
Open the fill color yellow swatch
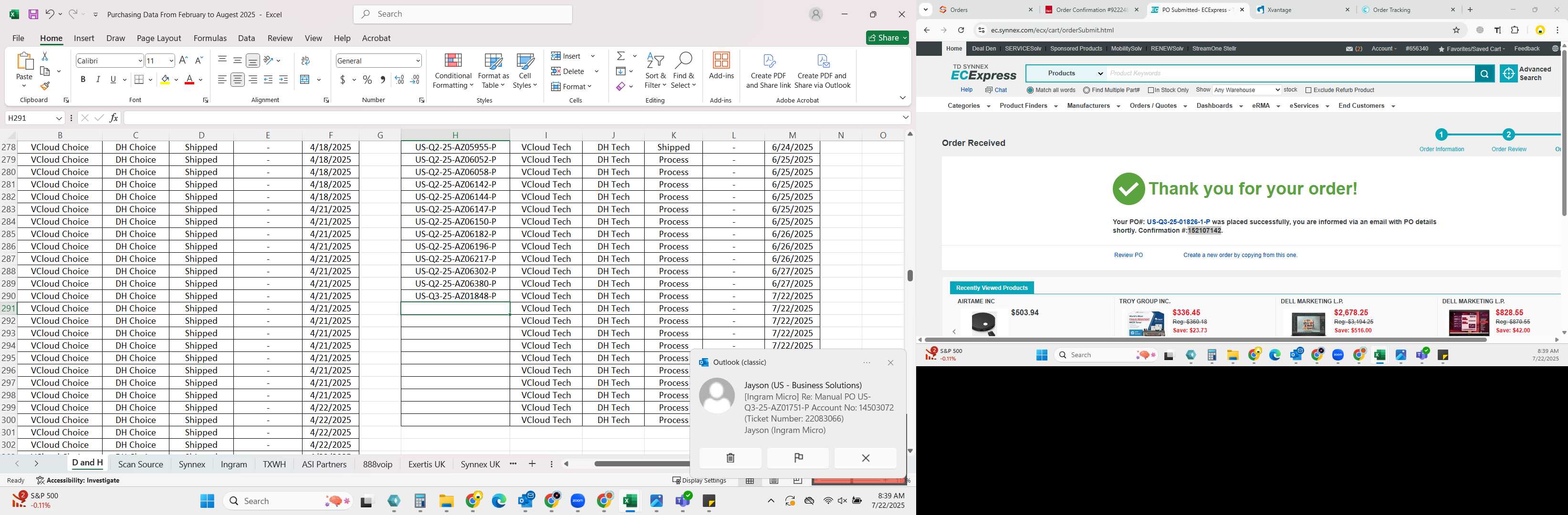pos(165,80)
